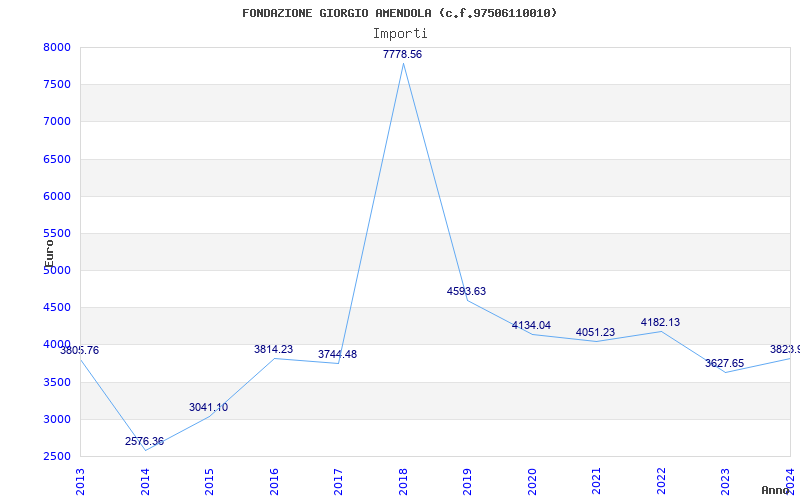Click the 3744.48 data label
The image size is (800, 500).
click(337, 354)
